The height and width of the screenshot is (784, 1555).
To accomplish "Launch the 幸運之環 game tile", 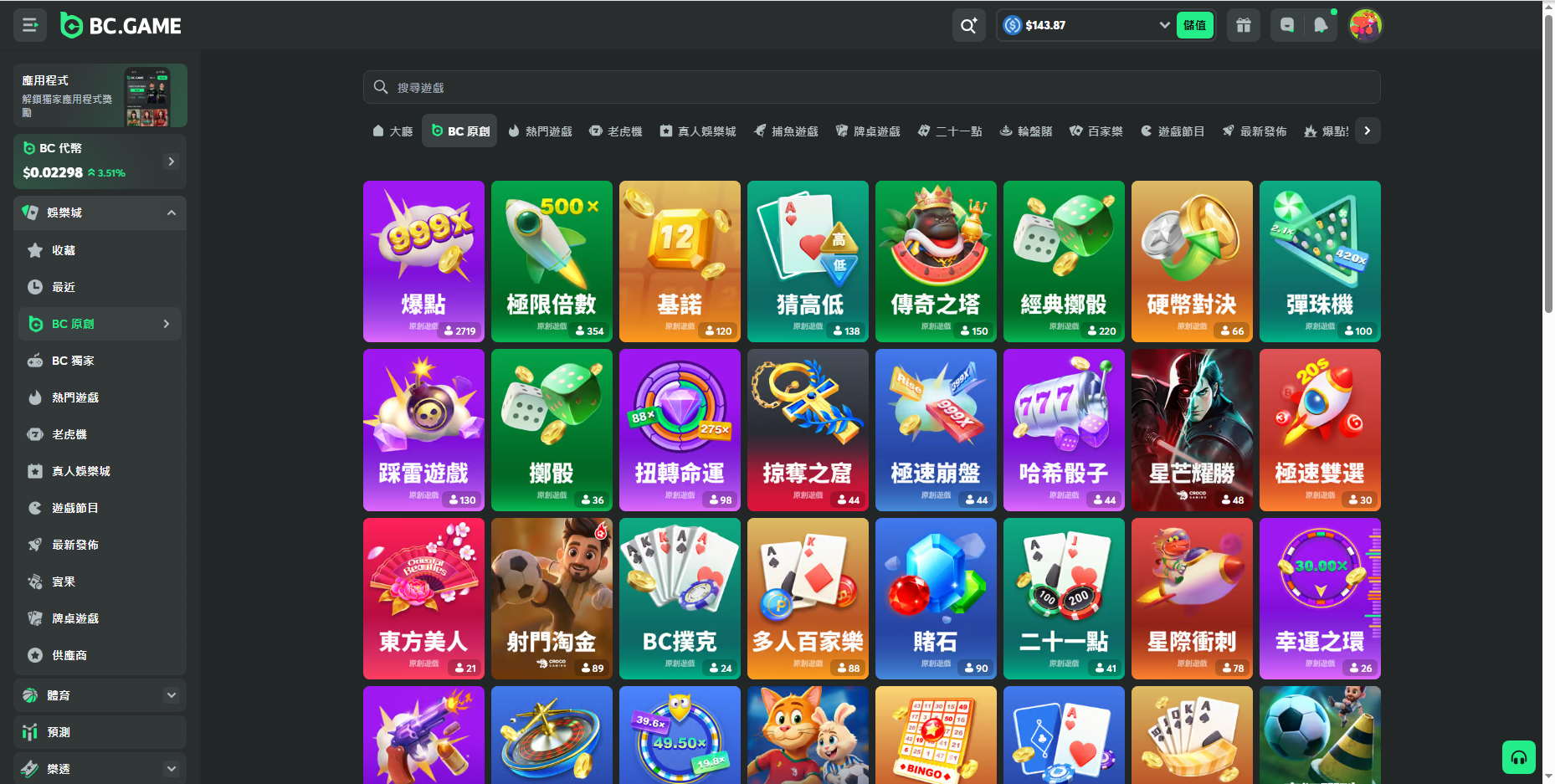I will click(1320, 598).
